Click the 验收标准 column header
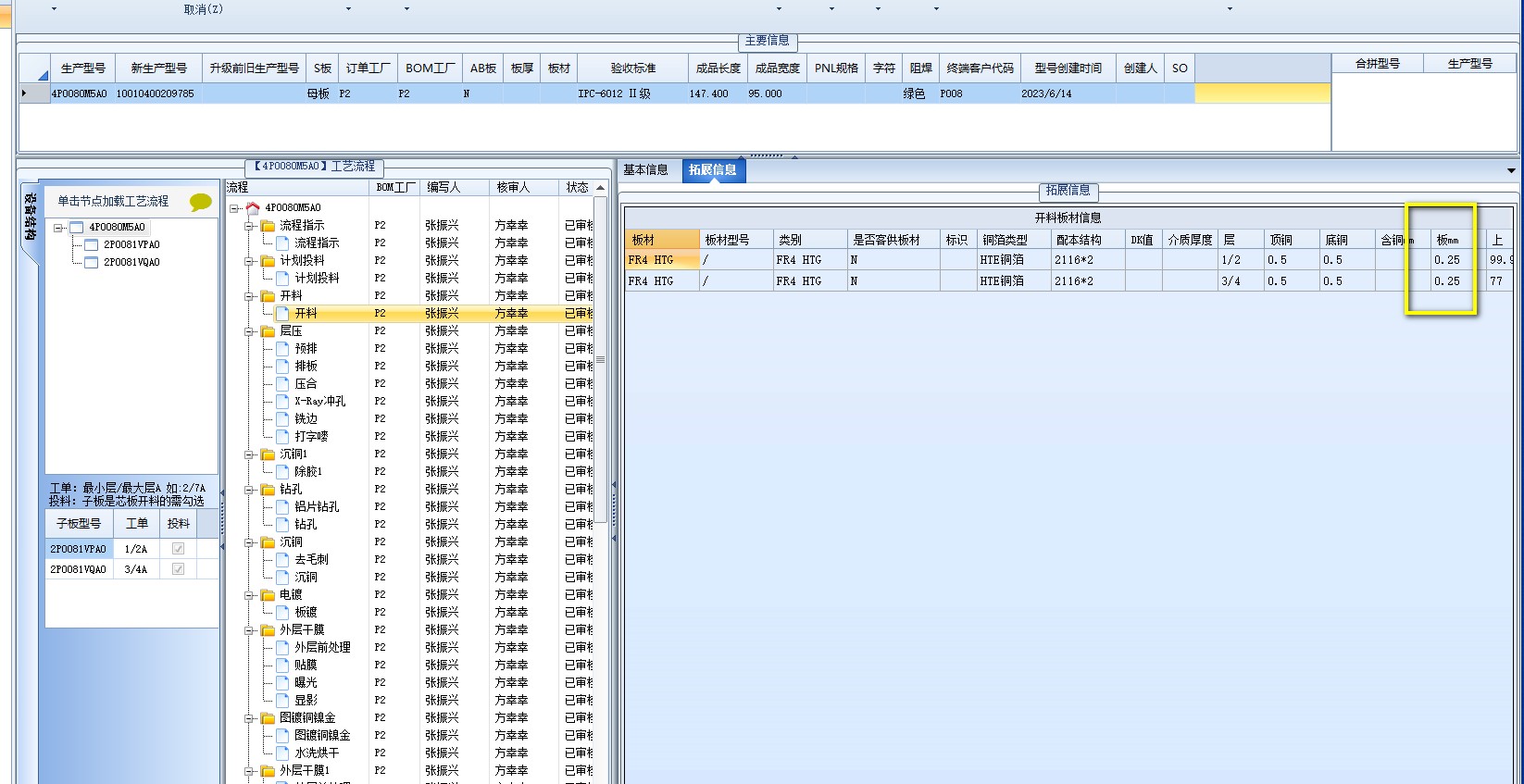The height and width of the screenshot is (784, 1524). pos(632,68)
